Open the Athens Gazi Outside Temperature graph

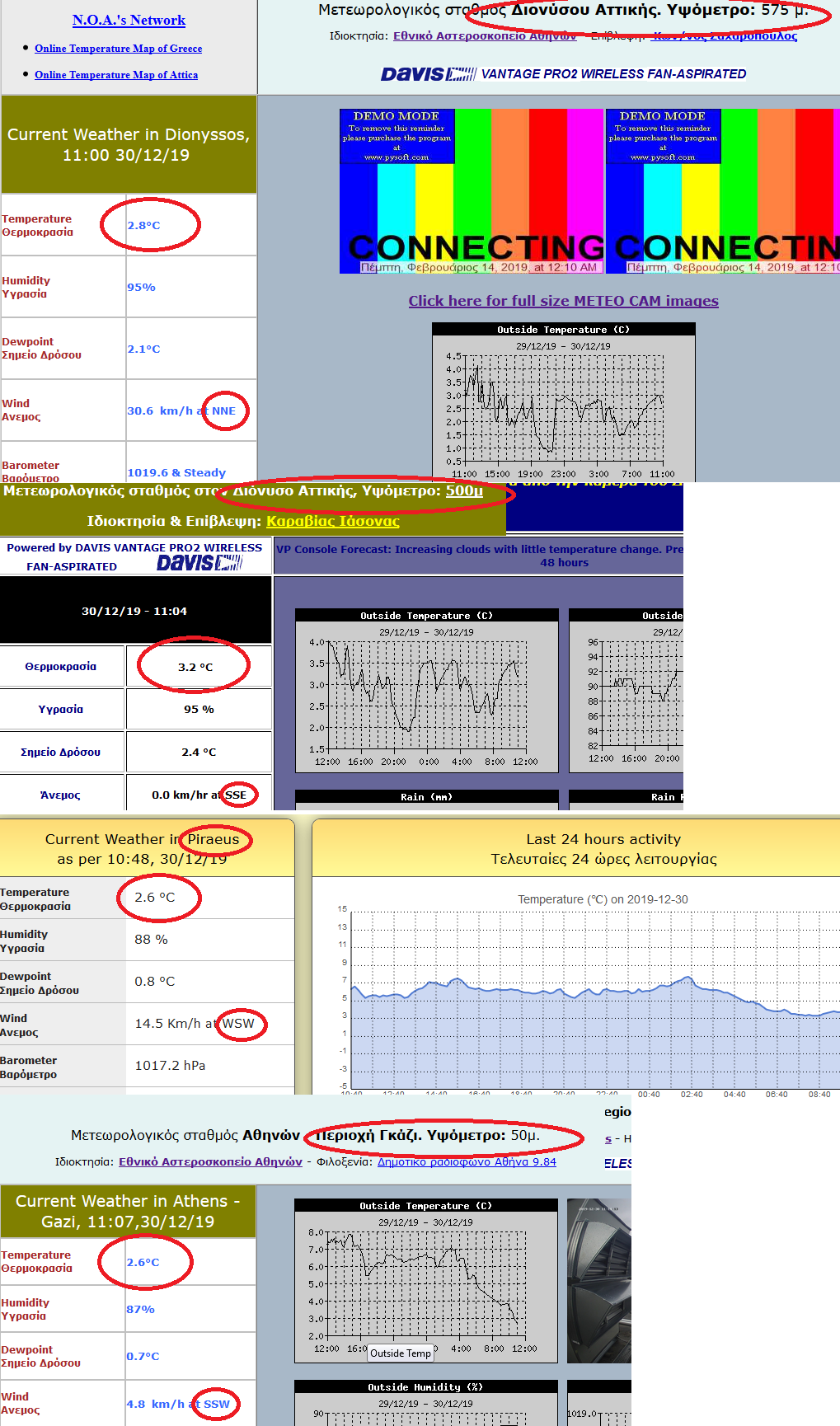tap(425, 1280)
